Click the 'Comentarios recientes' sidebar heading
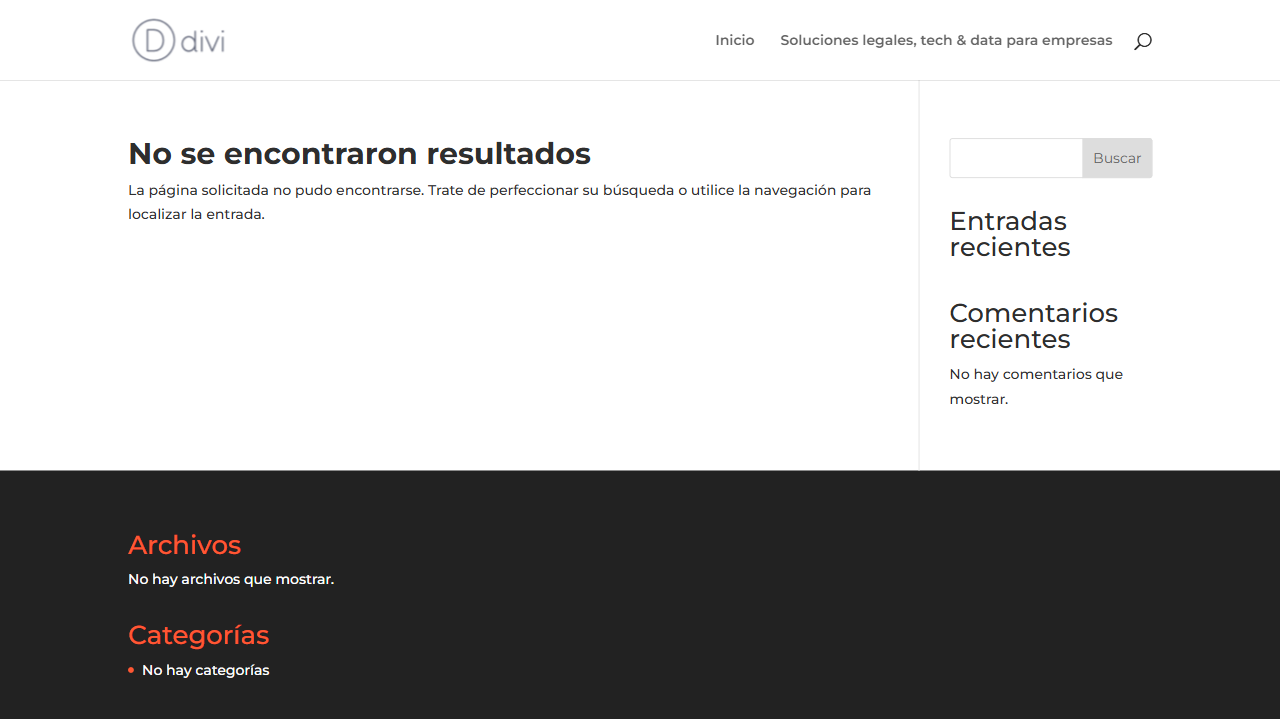 [1034, 326]
